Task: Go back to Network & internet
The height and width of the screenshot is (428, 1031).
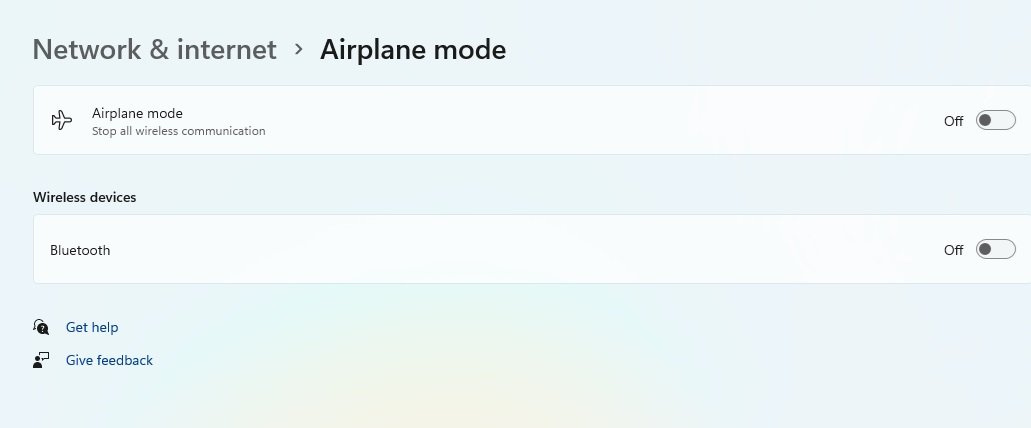Action: [x=155, y=49]
